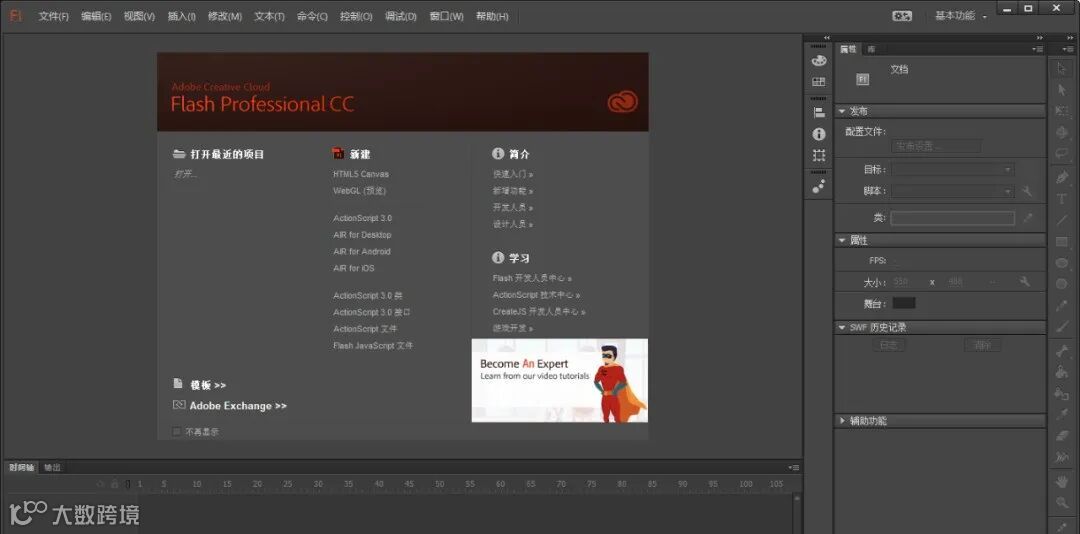The width and height of the screenshot is (1080, 534).
Task: Select the Bone tool
Action: point(1061,351)
